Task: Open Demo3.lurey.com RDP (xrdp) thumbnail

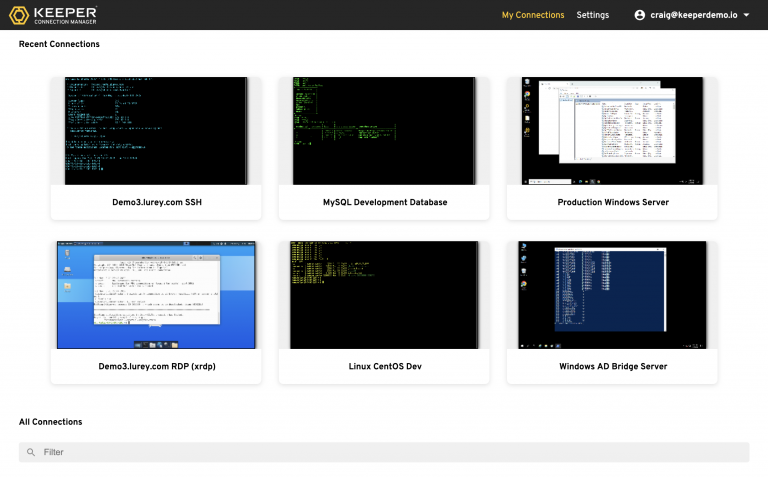Action: (x=156, y=294)
